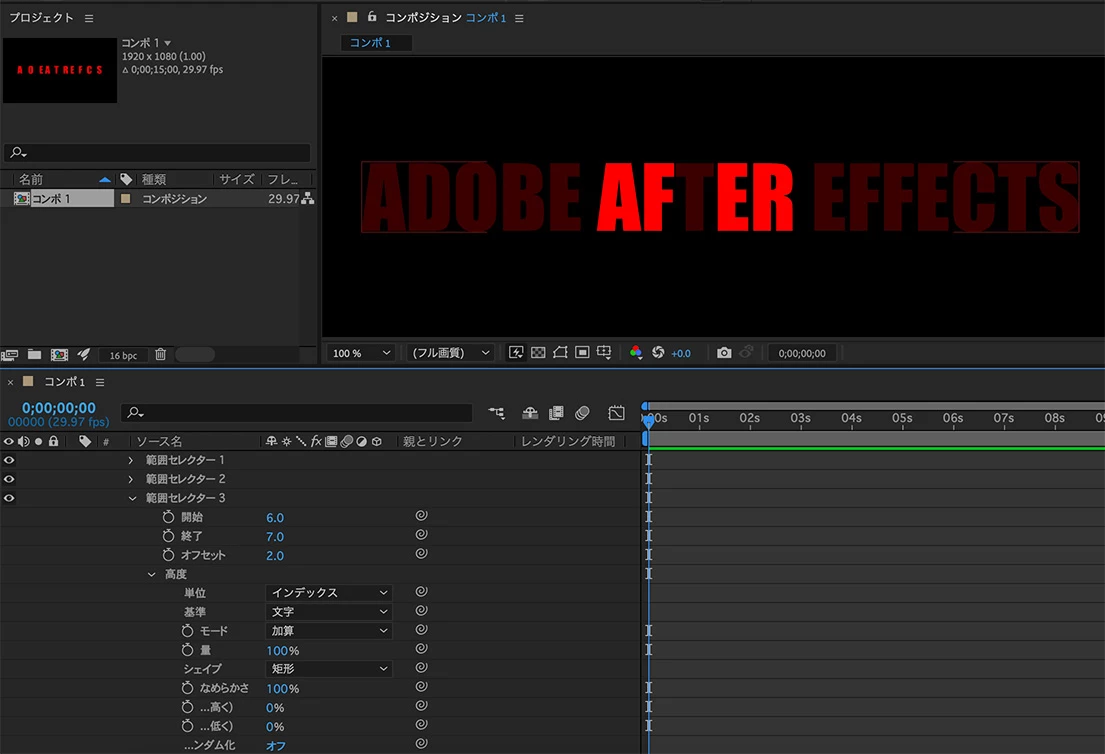Open the 100 % magnification dropdown

(x=361, y=353)
